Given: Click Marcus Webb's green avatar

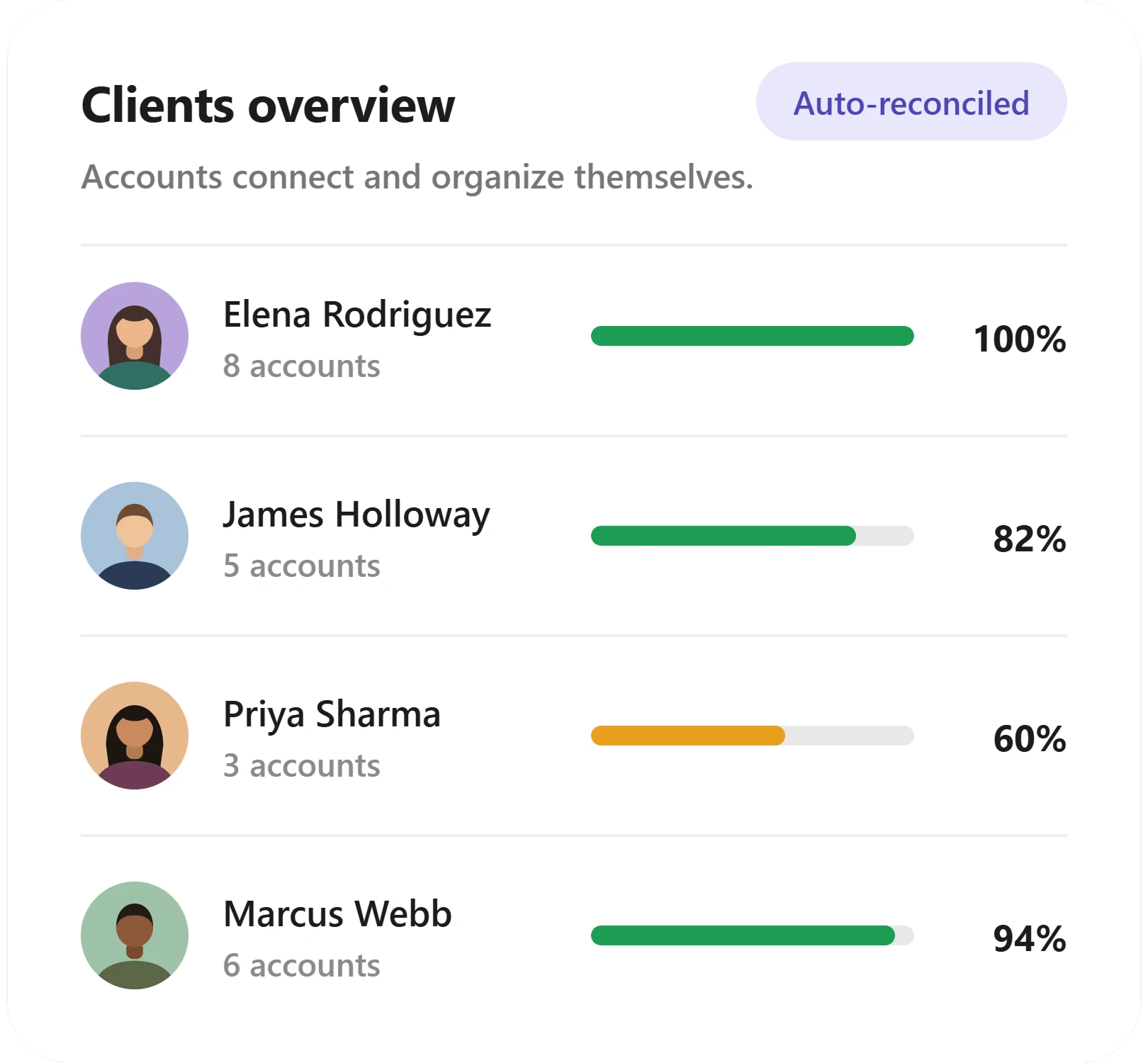Looking at the screenshot, I should pos(135,935).
